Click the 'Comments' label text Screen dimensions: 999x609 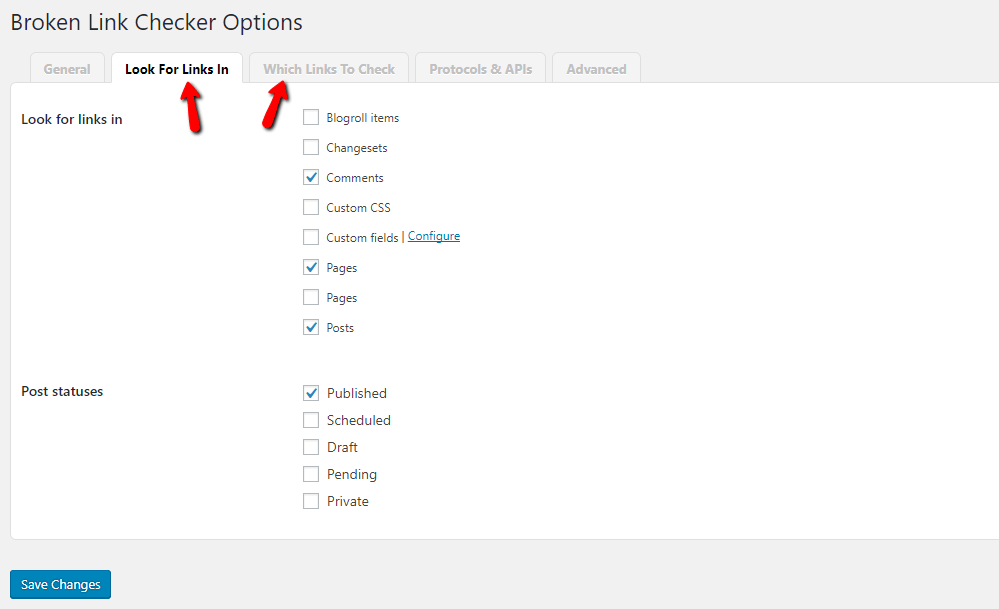(355, 178)
